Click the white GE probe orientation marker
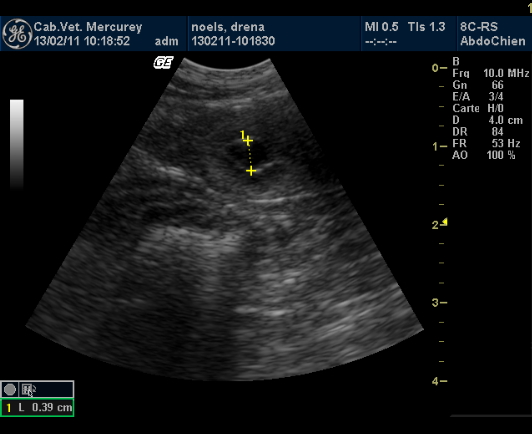This screenshot has width=532, height=434. (164, 62)
